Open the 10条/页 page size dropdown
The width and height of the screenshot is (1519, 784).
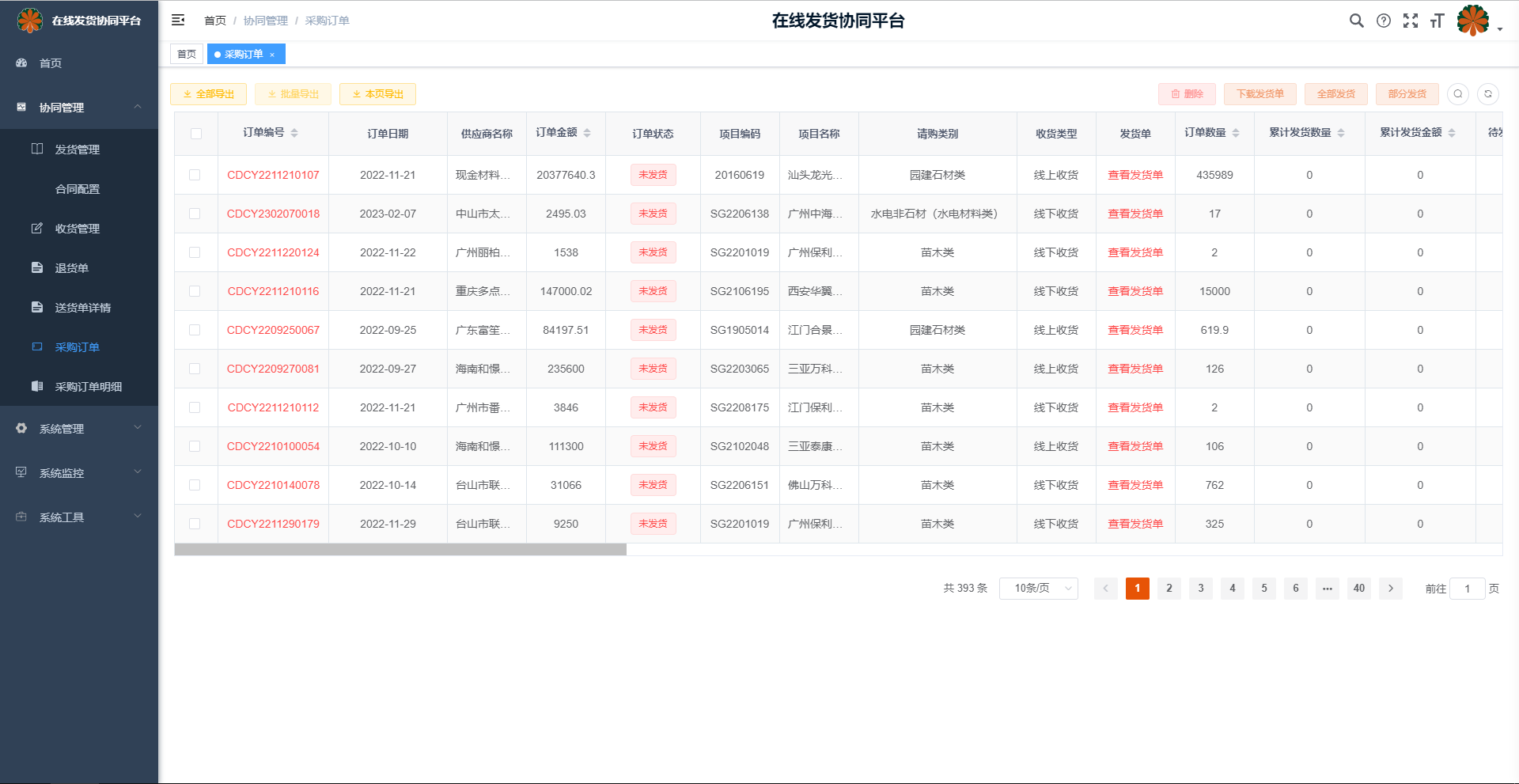(x=1038, y=589)
